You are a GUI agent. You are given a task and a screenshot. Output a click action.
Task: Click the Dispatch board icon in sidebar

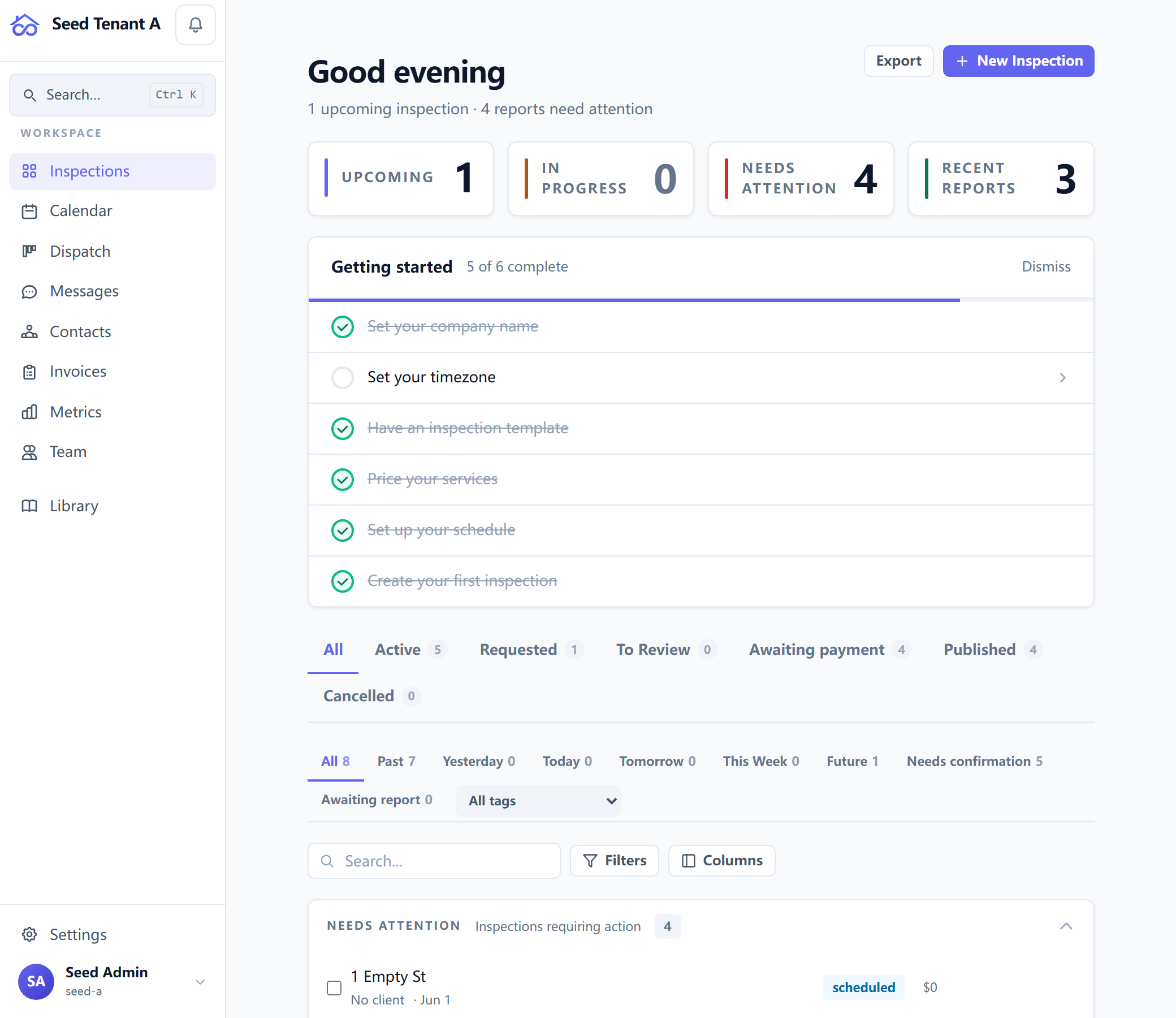(x=29, y=251)
